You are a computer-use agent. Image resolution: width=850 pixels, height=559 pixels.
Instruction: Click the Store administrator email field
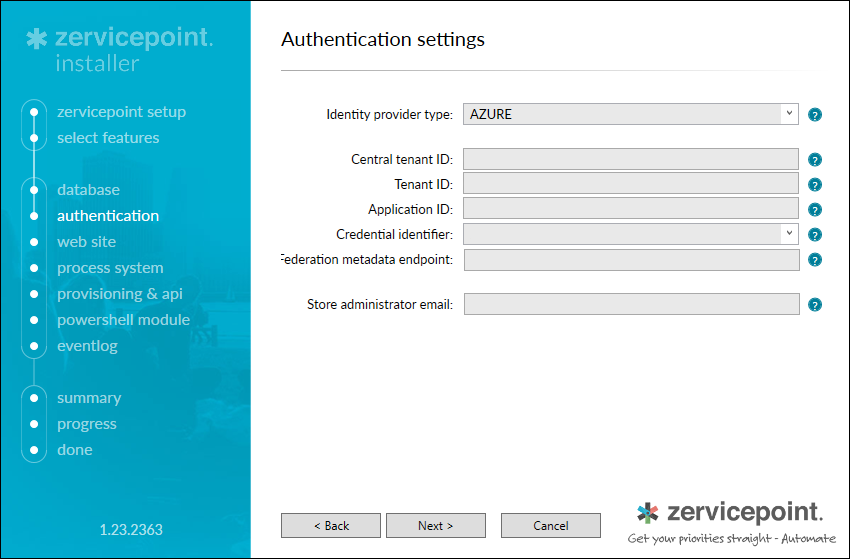(x=632, y=304)
